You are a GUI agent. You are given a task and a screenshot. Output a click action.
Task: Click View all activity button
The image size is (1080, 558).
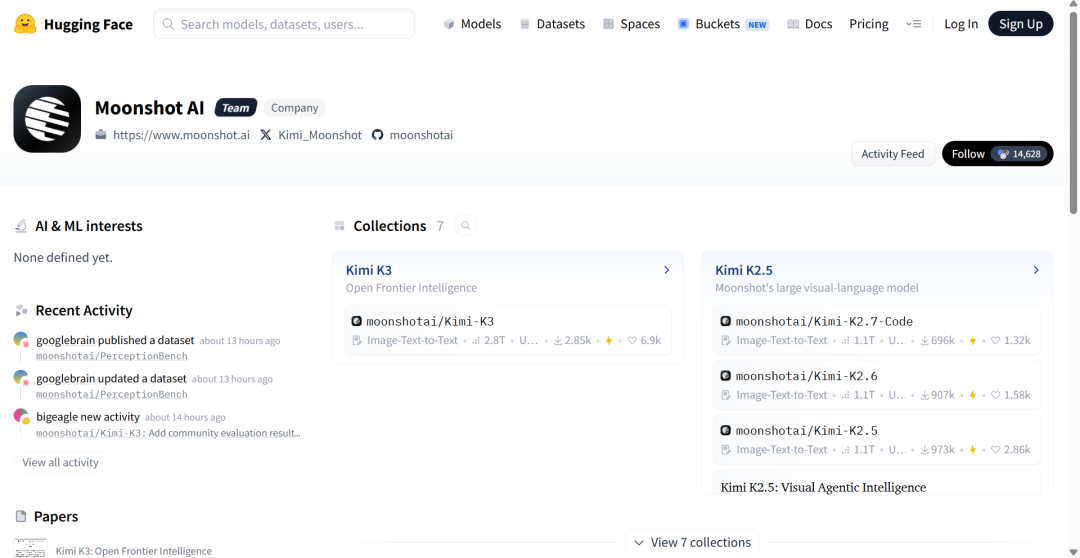[x=61, y=462]
